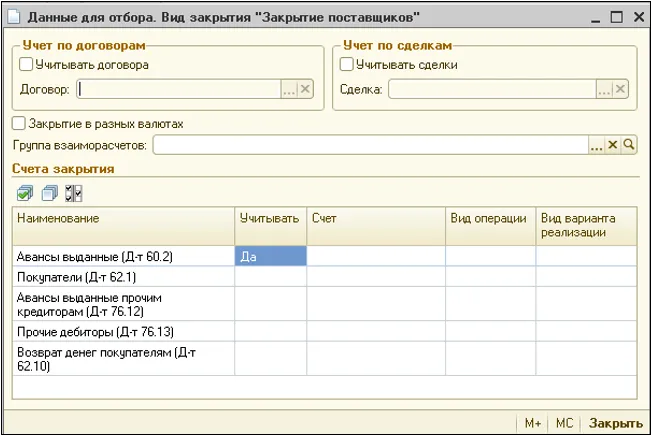The height and width of the screenshot is (436, 652).
Task: Click the M+ button
Action: coord(533,423)
